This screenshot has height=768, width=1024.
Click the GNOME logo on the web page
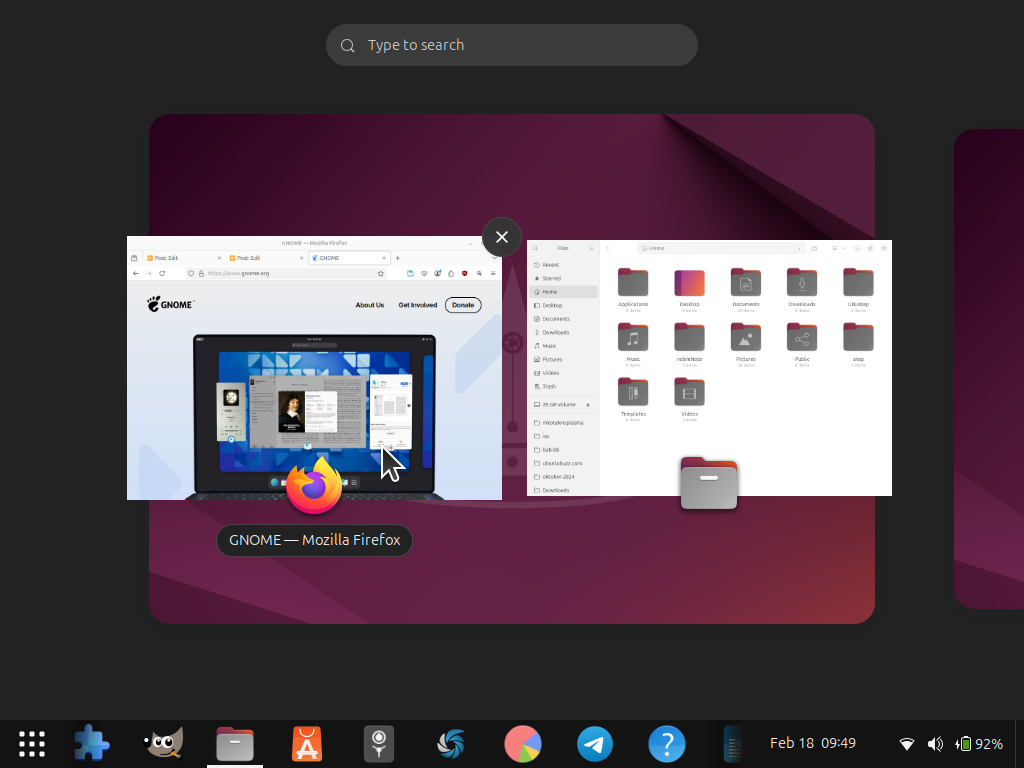pos(170,304)
